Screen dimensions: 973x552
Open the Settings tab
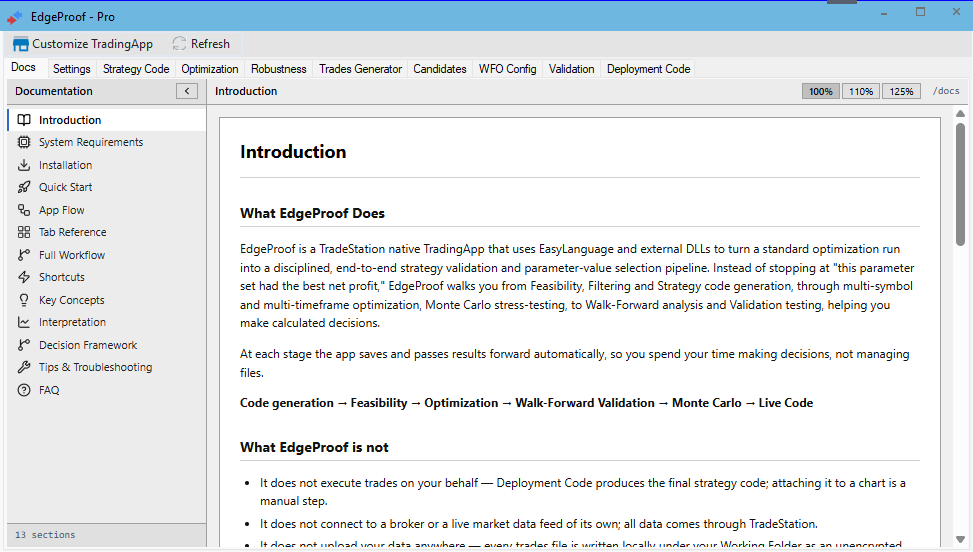pyautogui.click(x=71, y=69)
